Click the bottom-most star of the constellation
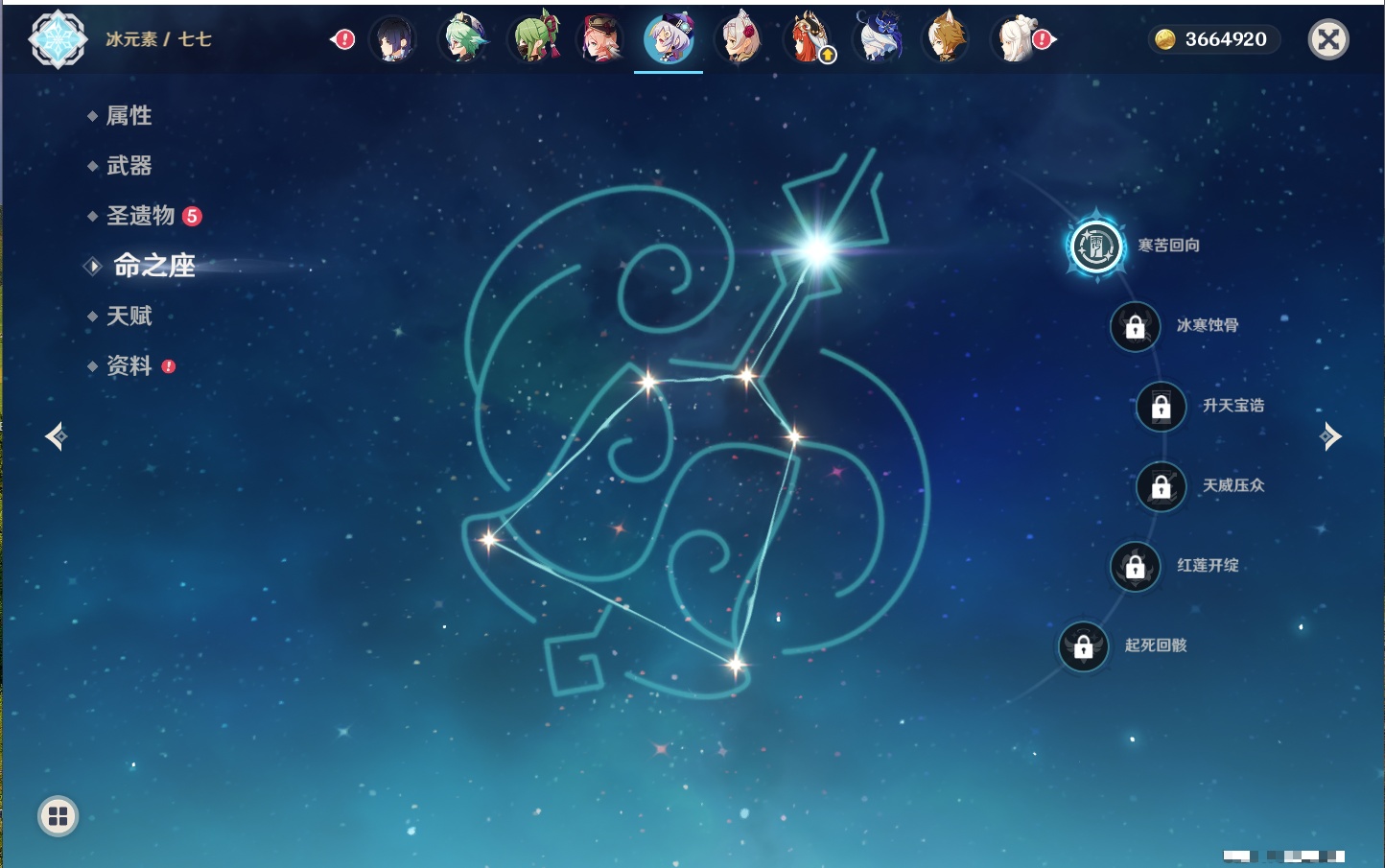This screenshot has width=1385, height=868. [x=735, y=664]
